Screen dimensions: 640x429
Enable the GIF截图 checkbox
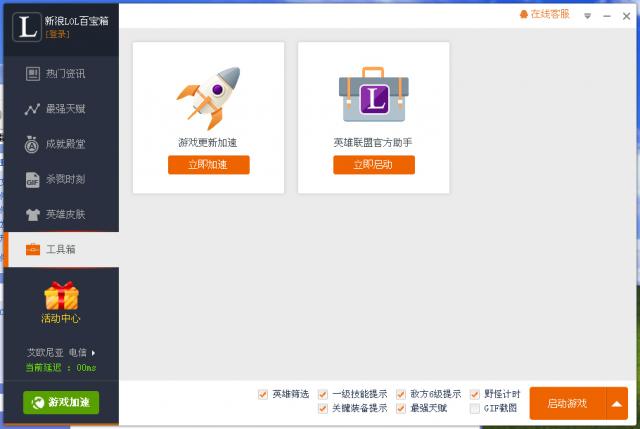tap(475, 408)
